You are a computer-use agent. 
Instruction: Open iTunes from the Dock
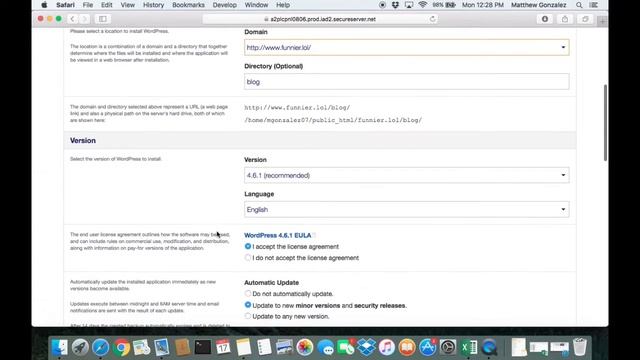pos(387,347)
